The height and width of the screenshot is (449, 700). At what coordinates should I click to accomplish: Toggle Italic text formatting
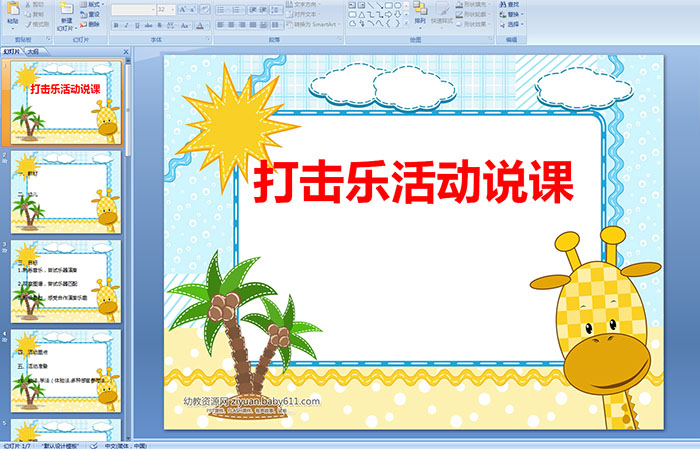pos(126,25)
